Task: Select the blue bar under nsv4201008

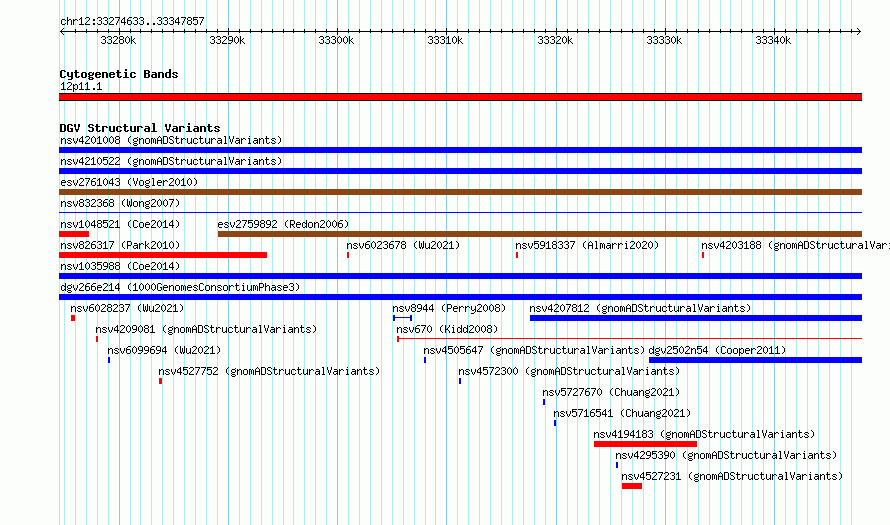Action: [460, 150]
